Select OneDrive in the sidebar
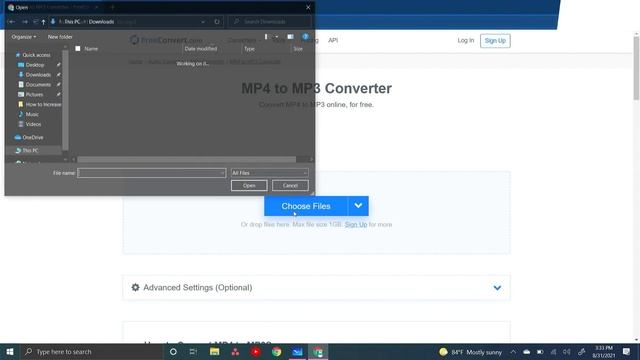Image resolution: width=640 pixels, height=360 pixels. [x=29, y=138]
